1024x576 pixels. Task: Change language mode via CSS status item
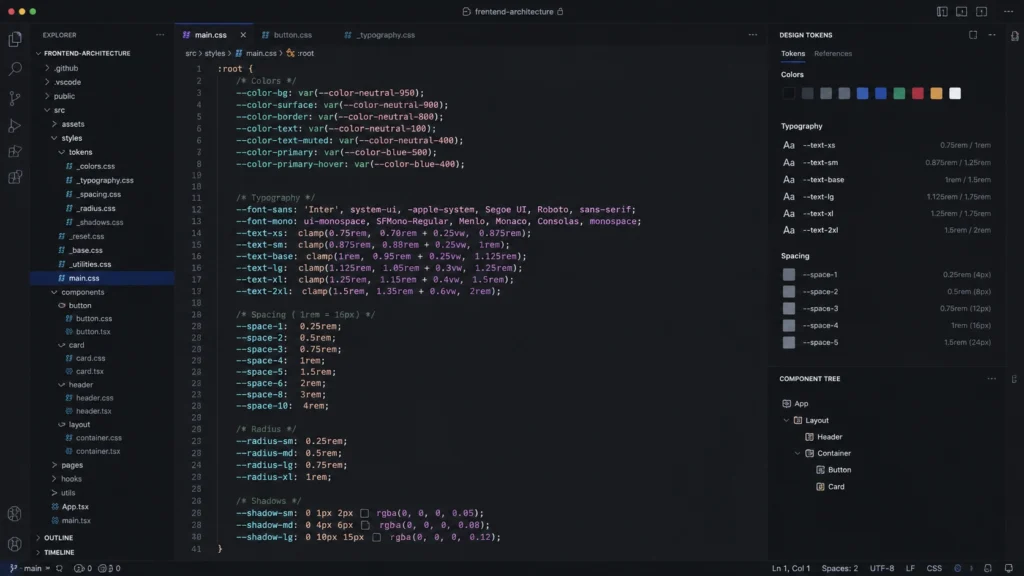coord(934,568)
